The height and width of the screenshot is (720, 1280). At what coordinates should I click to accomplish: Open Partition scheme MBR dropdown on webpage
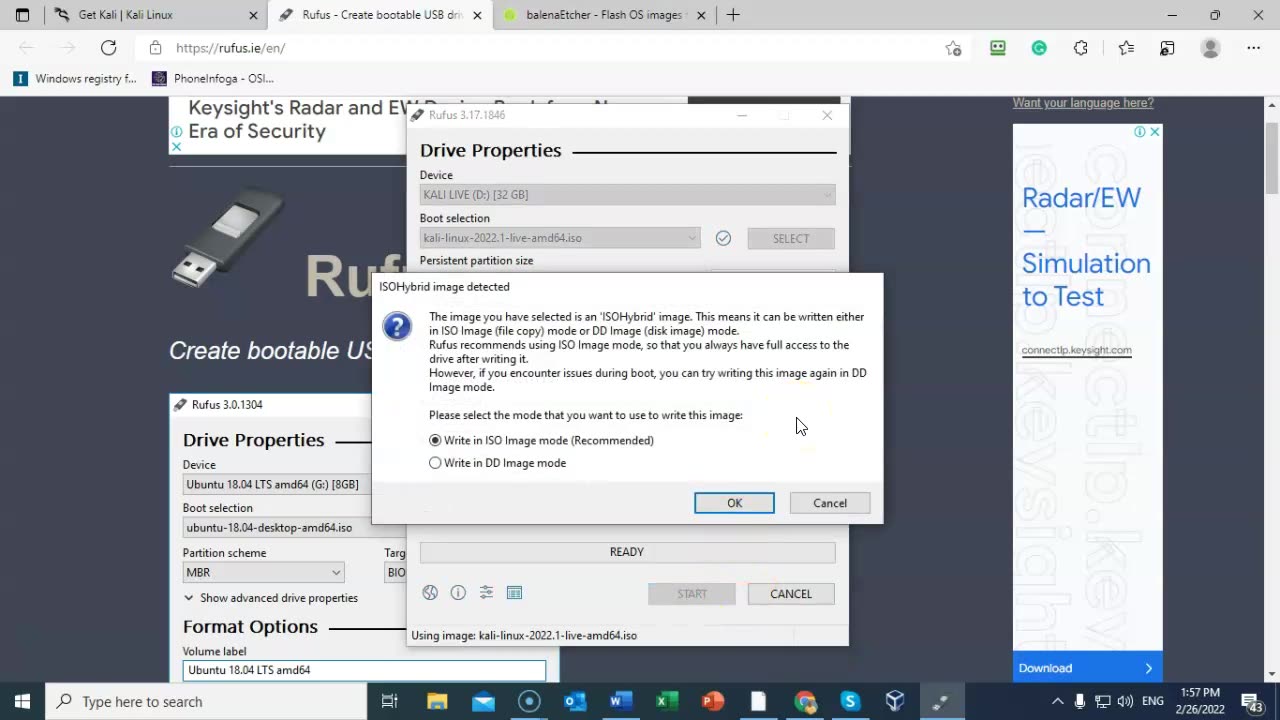[x=263, y=572]
